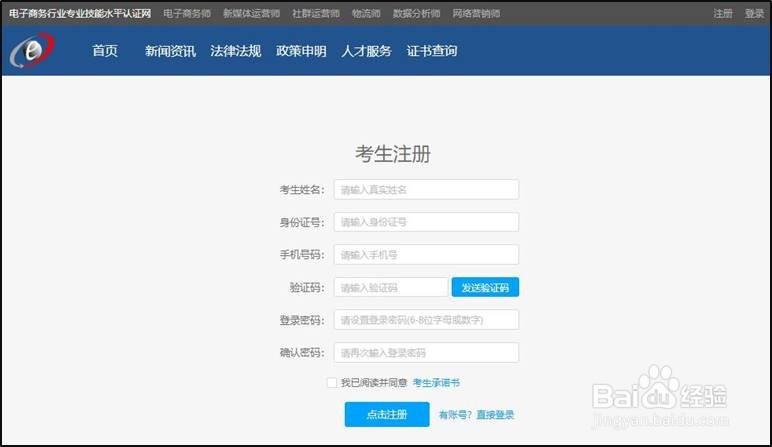772x447 pixels.
Task: Navigate to 证书查询 page
Action: (x=432, y=51)
